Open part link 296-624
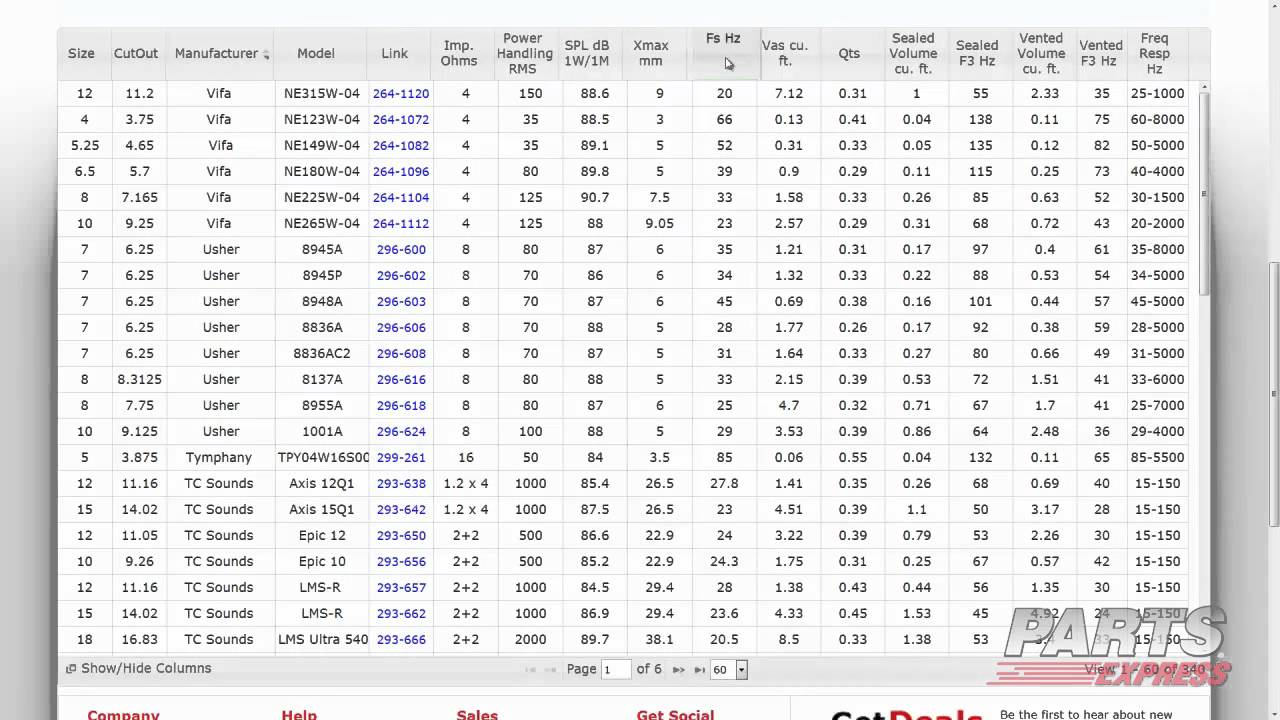The width and height of the screenshot is (1280, 720). tap(401, 431)
